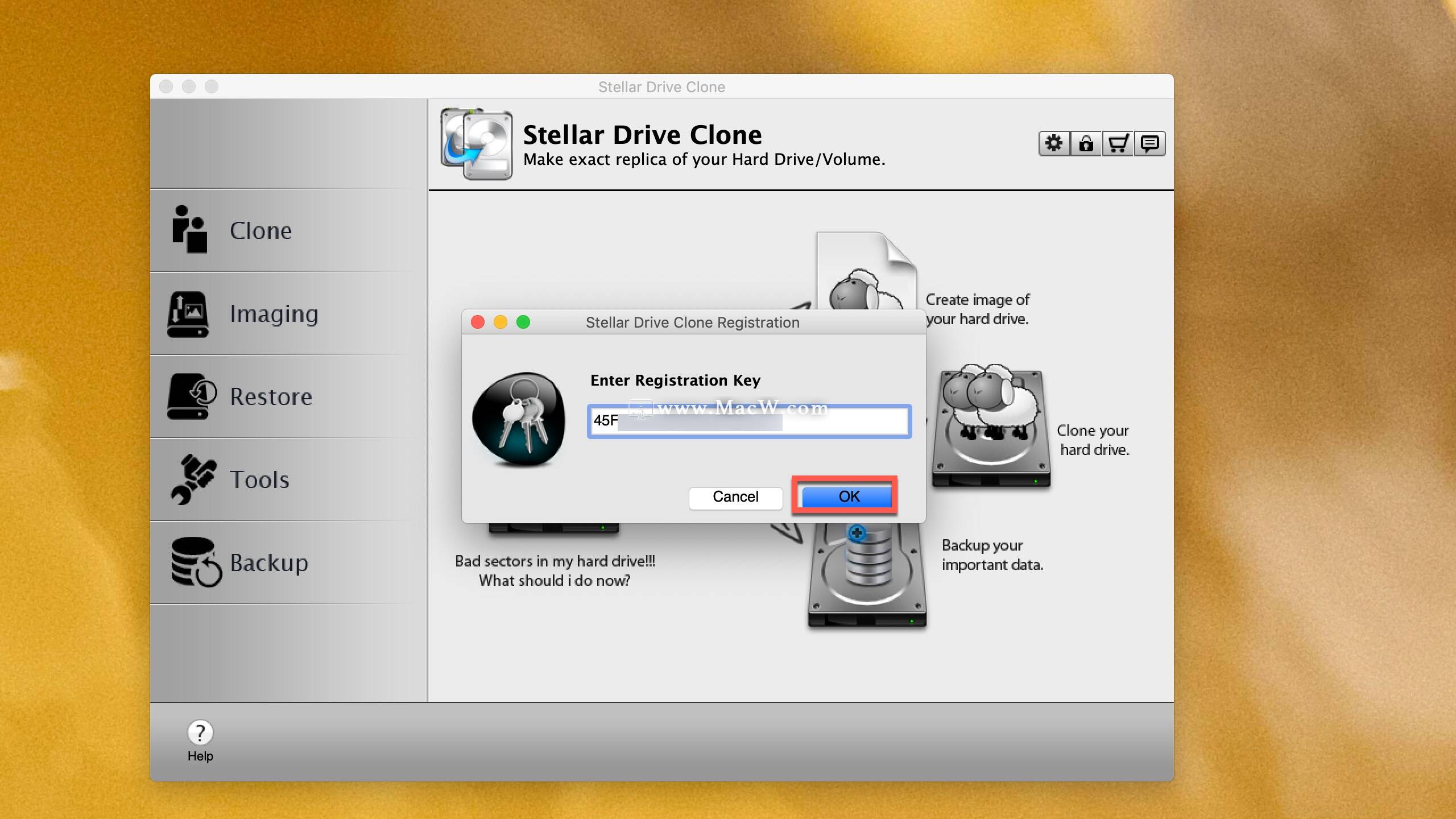
Task: Click the keychain keys icon in dialog
Action: coord(519,420)
